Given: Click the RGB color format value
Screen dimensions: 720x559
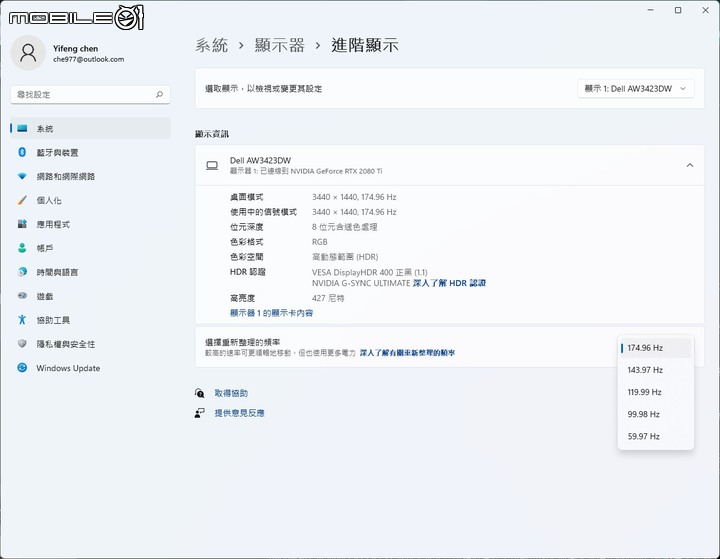Looking at the screenshot, I should coord(320,242).
